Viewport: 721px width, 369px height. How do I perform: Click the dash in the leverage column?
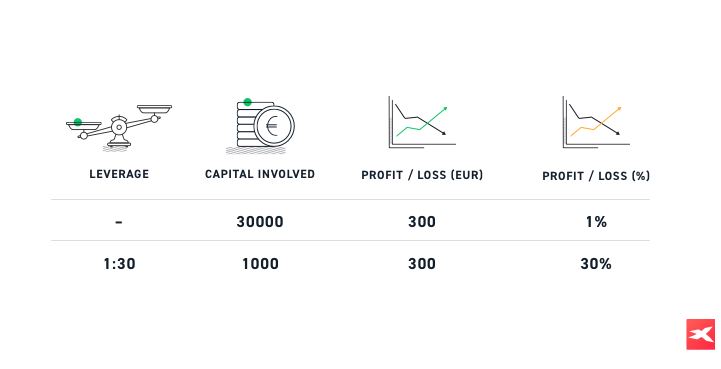pos(119,223)
